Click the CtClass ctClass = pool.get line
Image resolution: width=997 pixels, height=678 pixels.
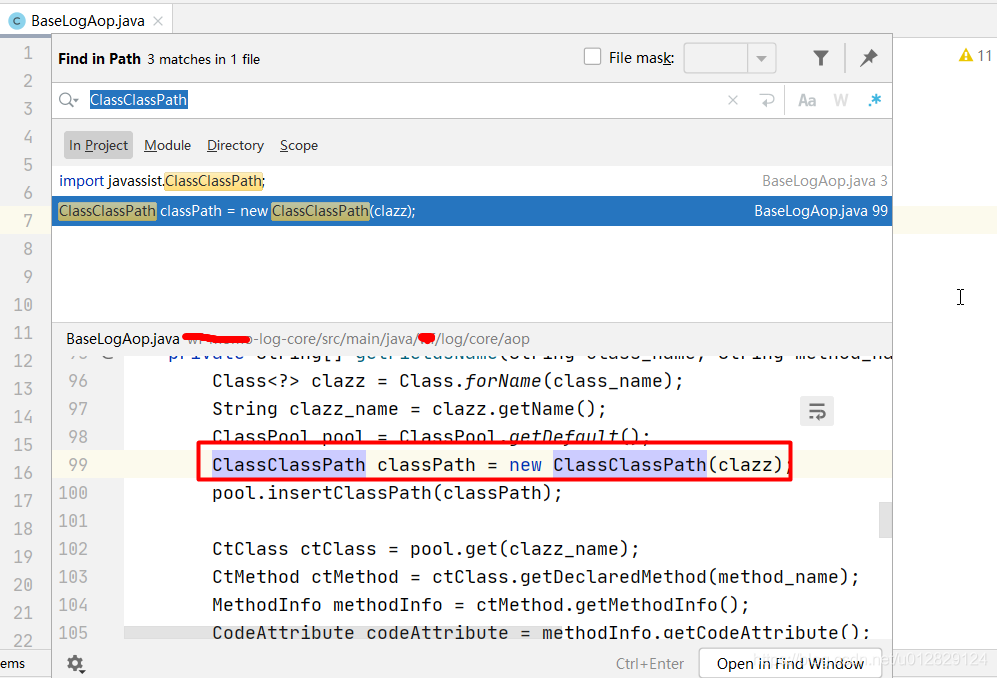pos(425,549)
